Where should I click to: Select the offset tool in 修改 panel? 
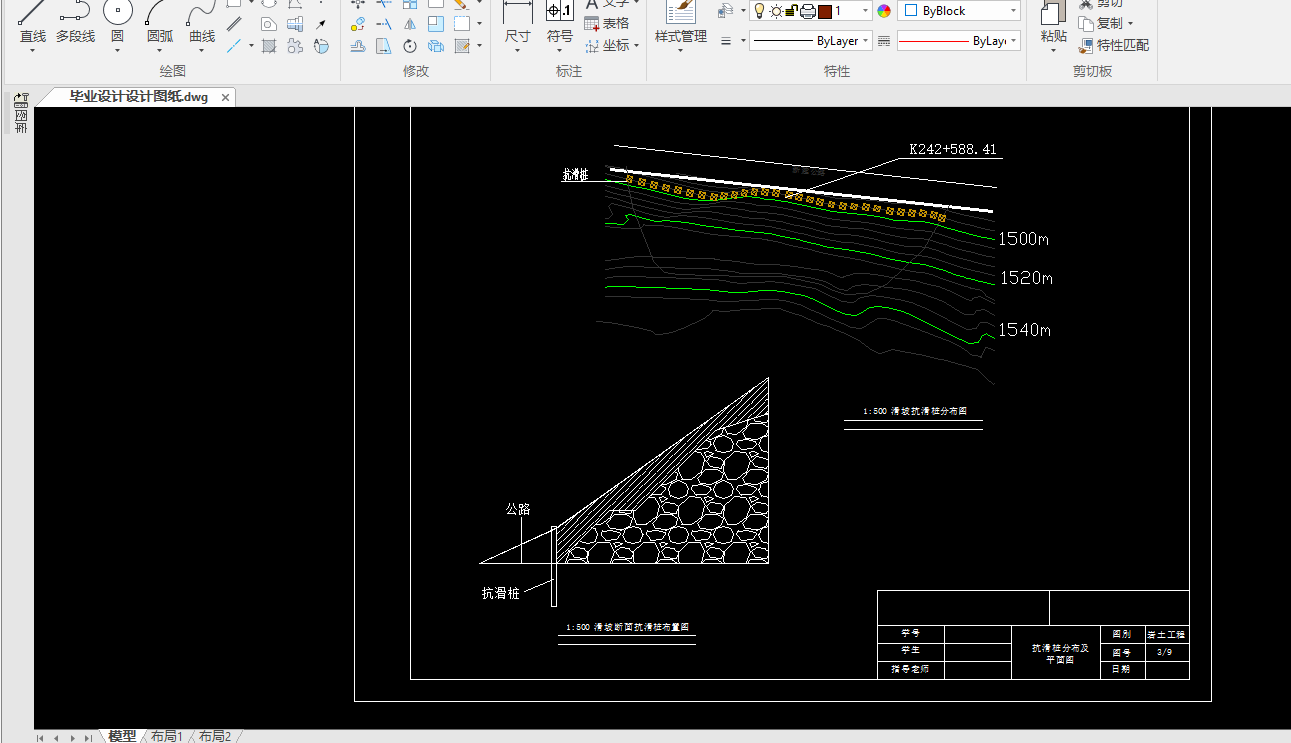(358, 46)
